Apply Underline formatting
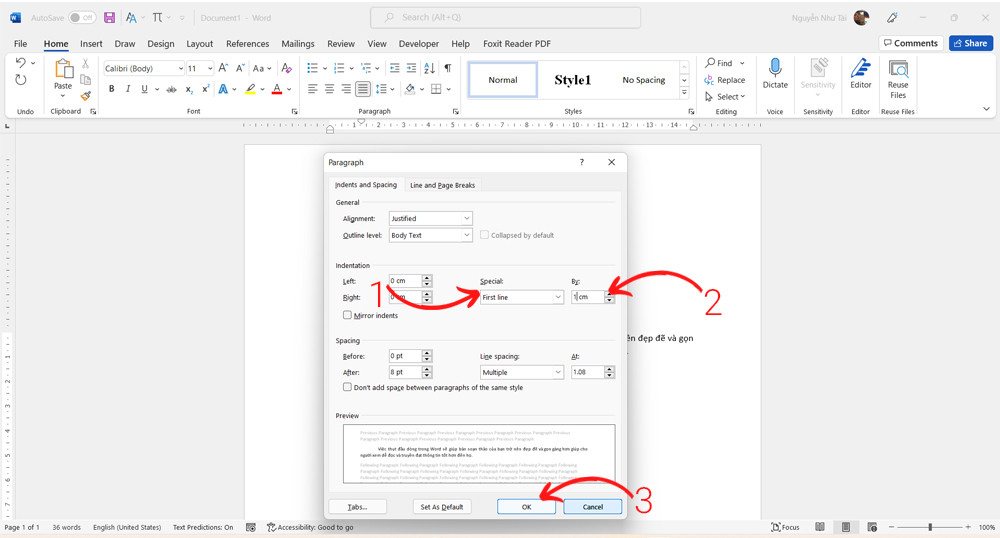Screen dimensions: 1000x538 coord(144,89)
